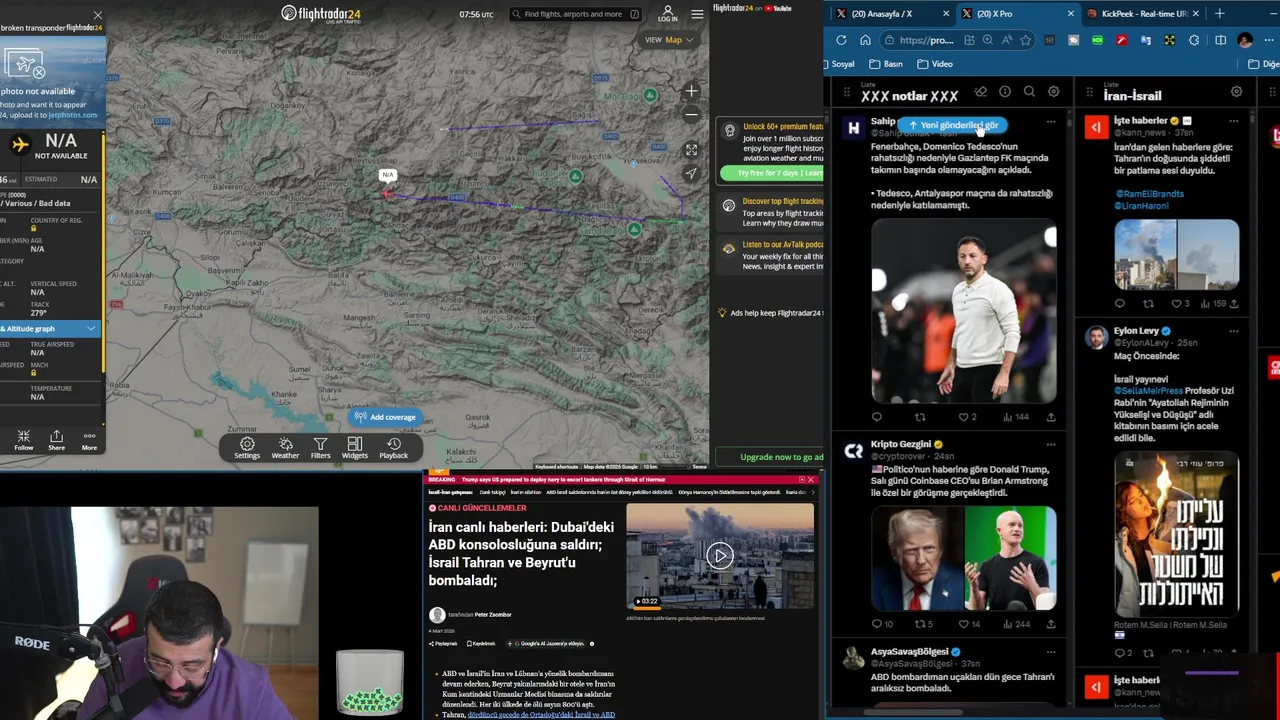Open the Sosyal bookmarks folder
Image resolution: width=1280 pixels, height=720 pixels.
point(838,64)
